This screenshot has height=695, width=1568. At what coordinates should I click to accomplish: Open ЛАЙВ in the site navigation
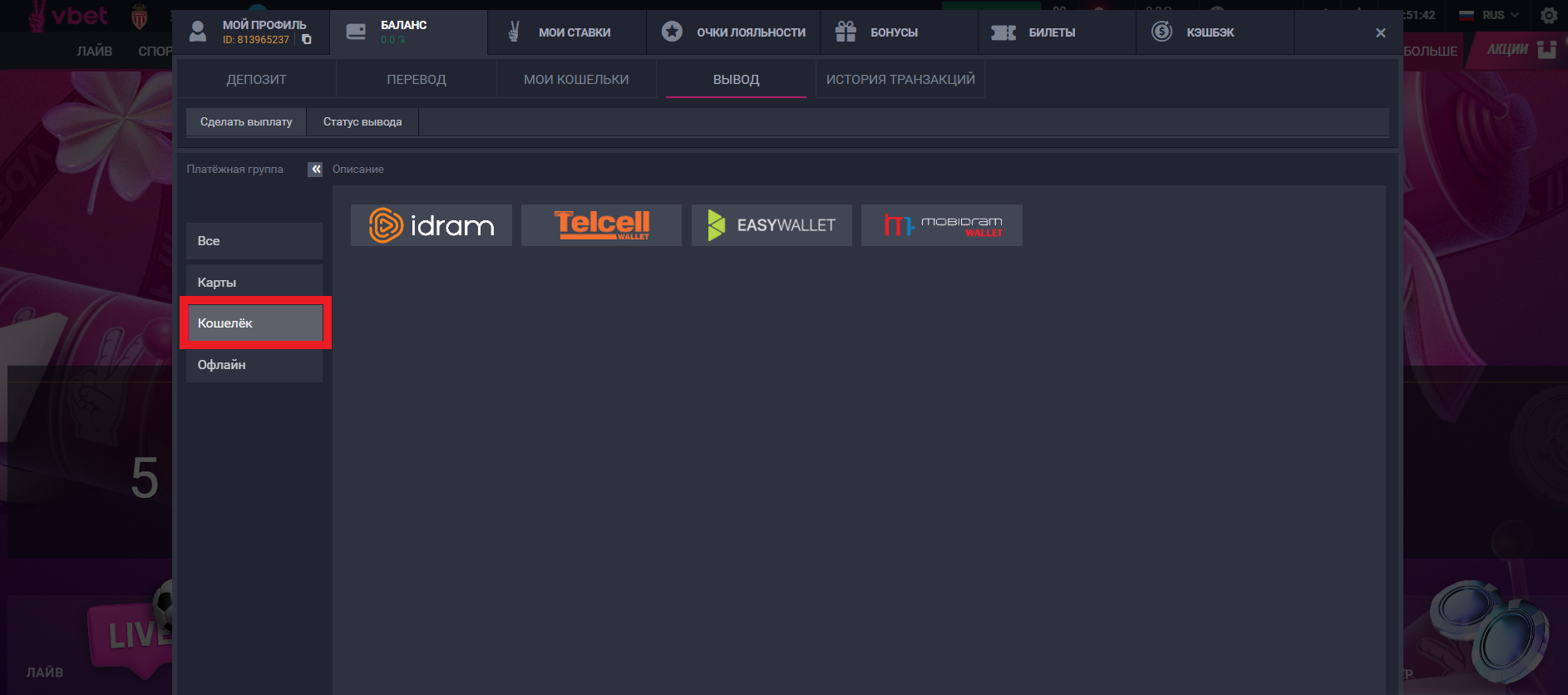click(x=95, y=52)
